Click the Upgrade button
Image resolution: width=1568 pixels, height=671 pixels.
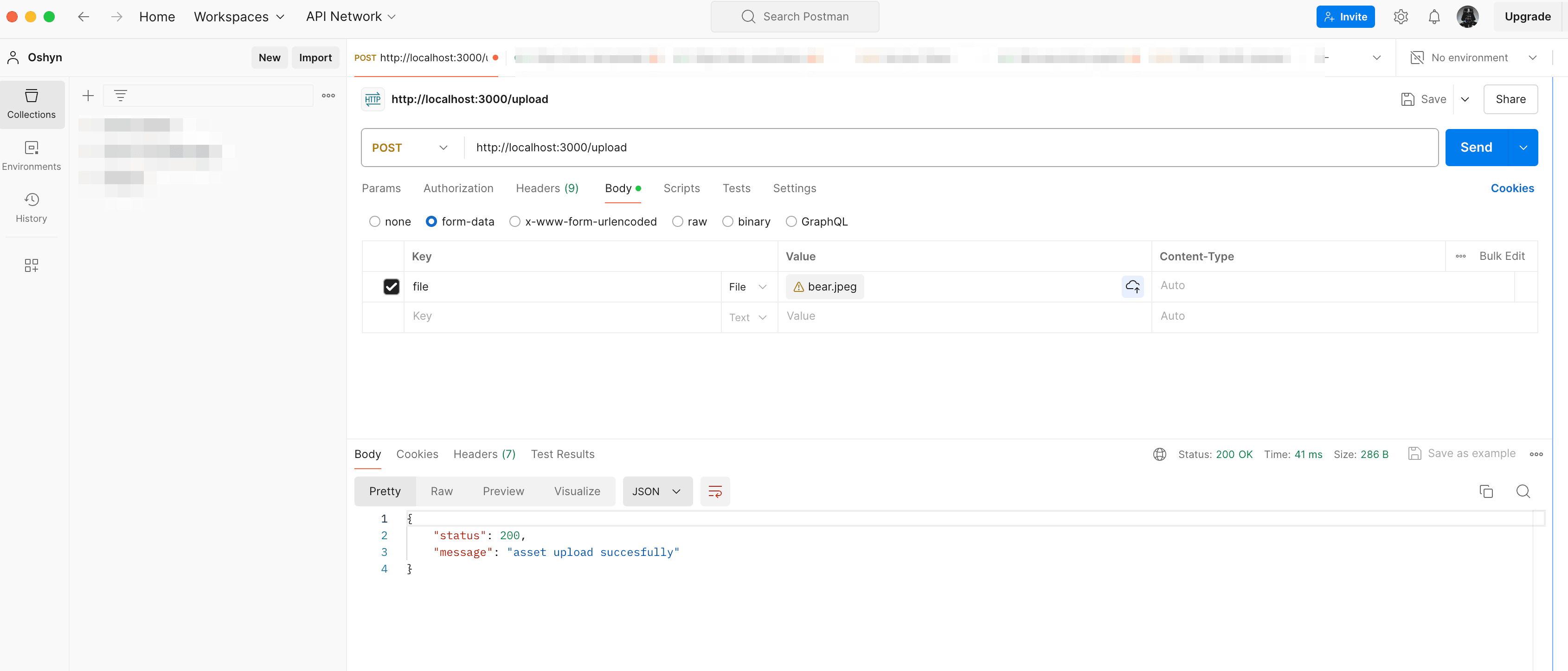[x=1527, y=16]
